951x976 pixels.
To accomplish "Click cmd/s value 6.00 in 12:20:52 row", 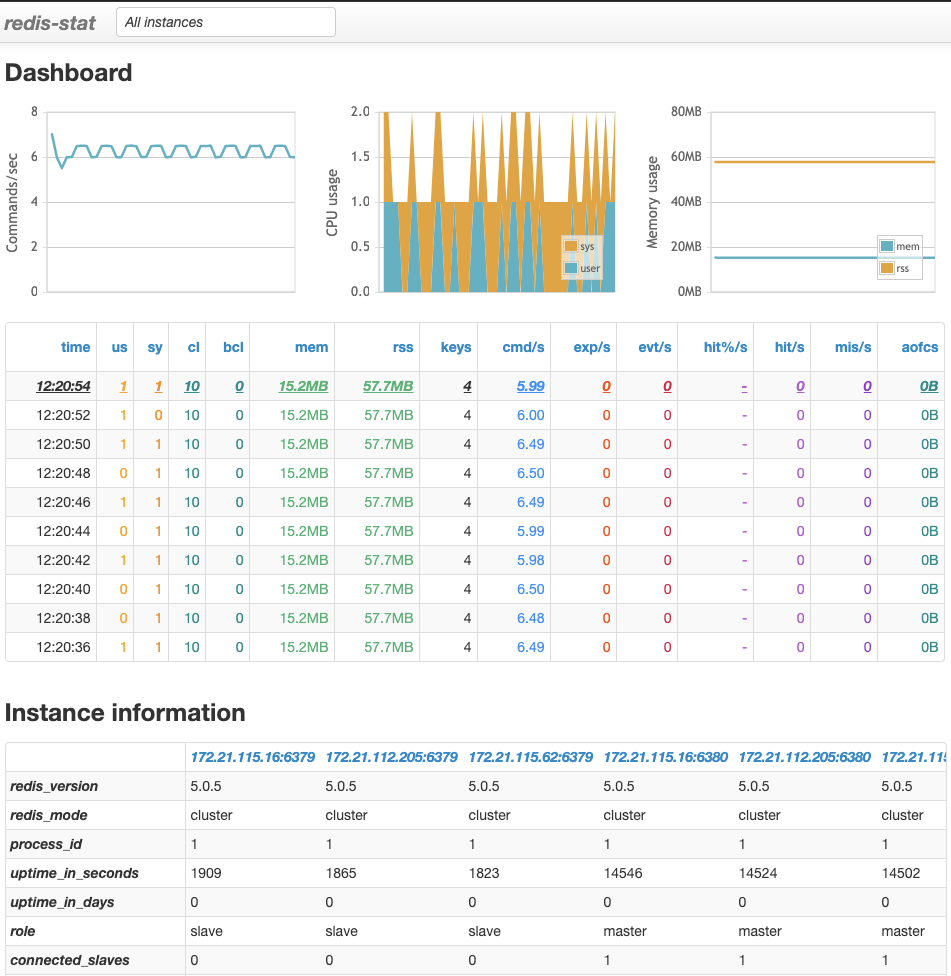I will [x=530, y=415].
